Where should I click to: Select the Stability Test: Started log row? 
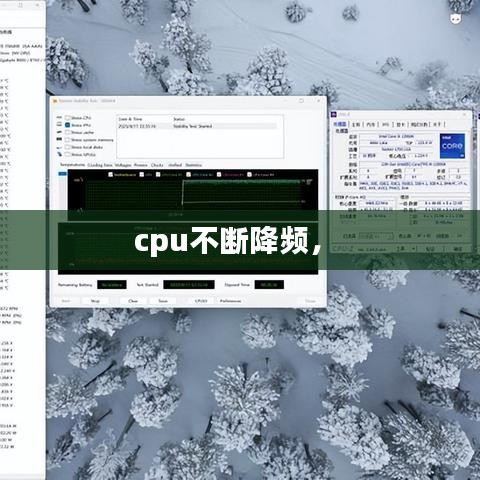pos(197,126)
